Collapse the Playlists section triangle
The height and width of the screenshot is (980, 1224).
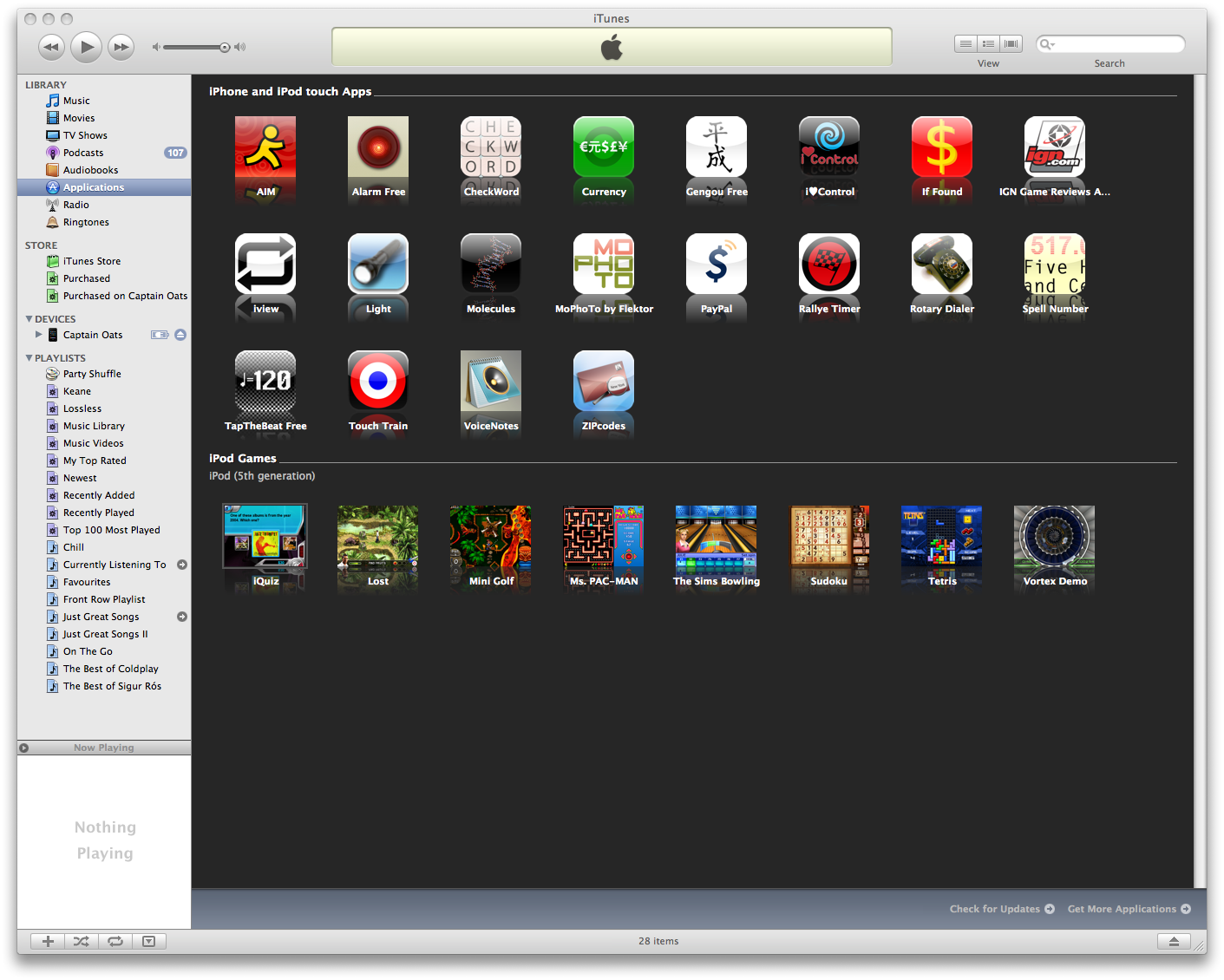tap(29, 358)
